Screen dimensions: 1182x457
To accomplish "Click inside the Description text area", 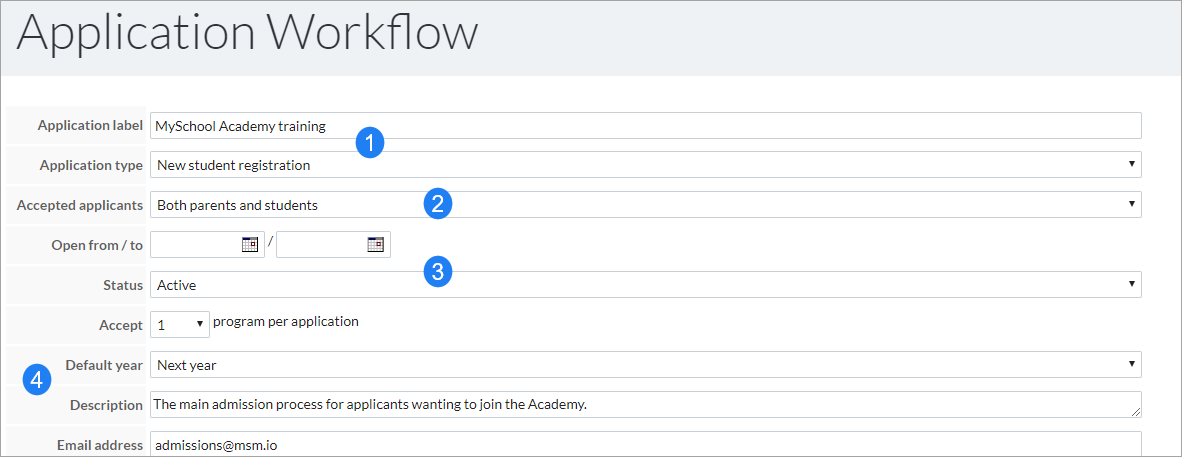I will (645, 404).
